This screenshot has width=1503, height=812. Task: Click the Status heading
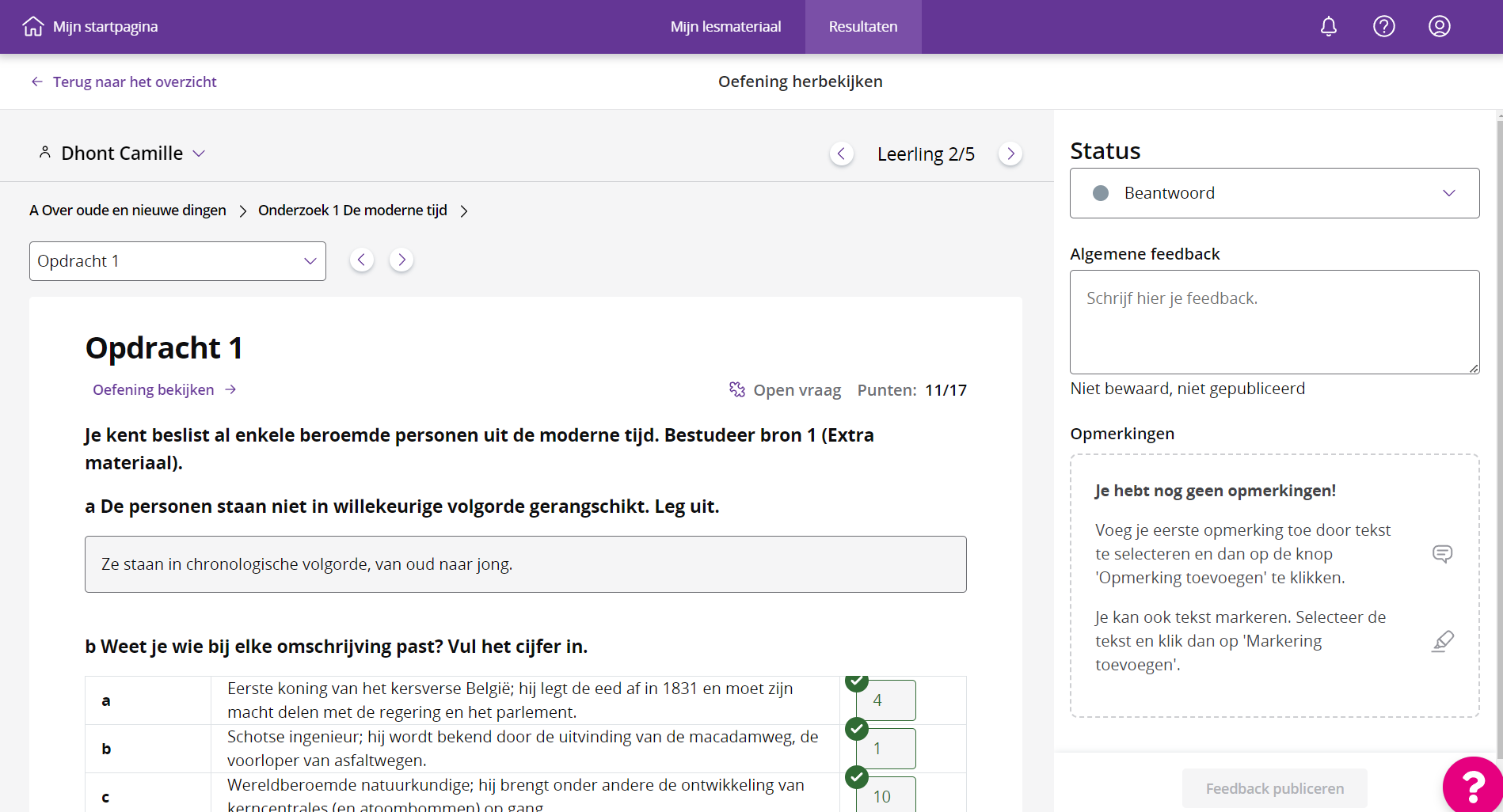click(x=1105, y=150)
